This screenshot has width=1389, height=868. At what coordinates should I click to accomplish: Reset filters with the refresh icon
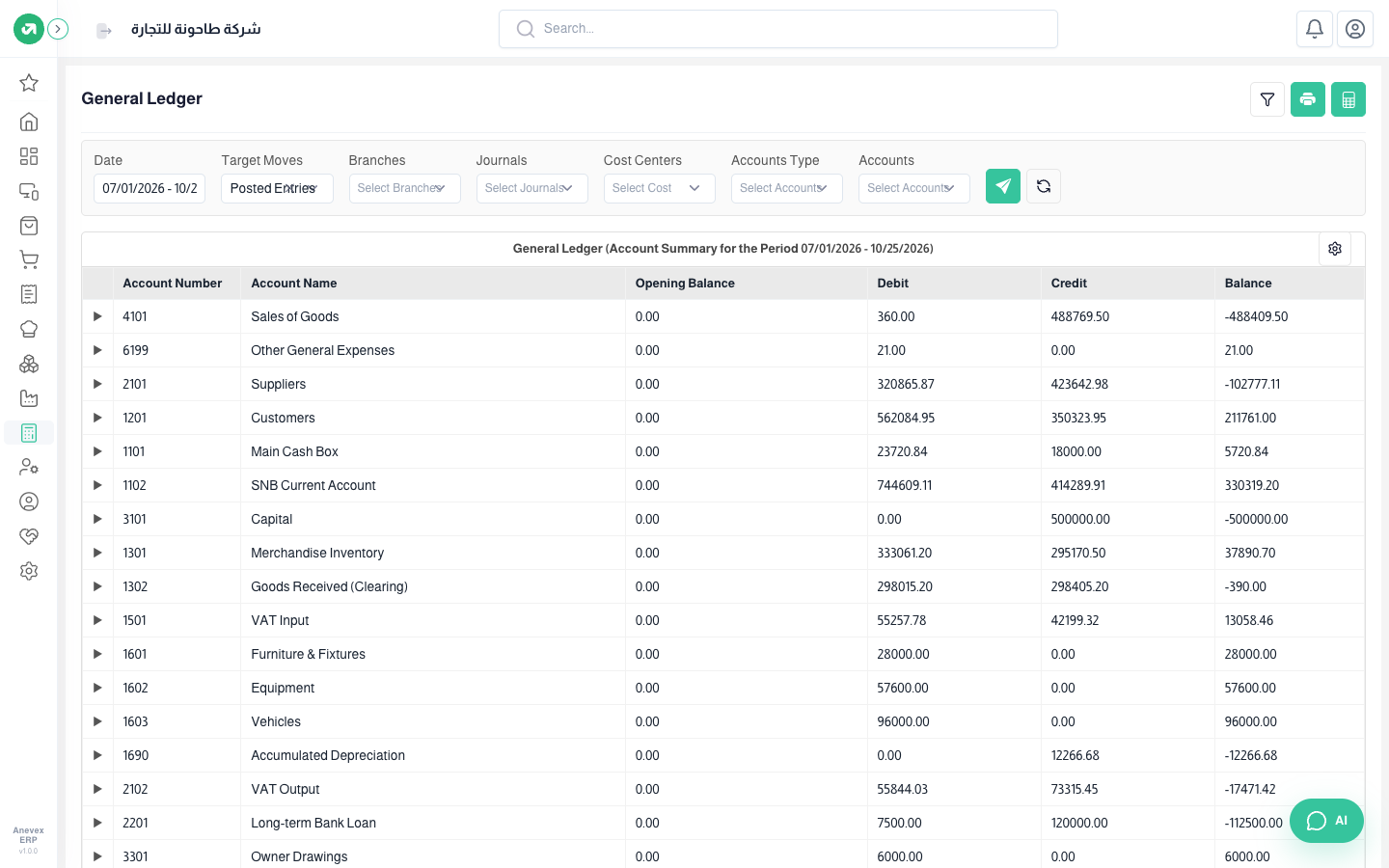click(1044, 186)
